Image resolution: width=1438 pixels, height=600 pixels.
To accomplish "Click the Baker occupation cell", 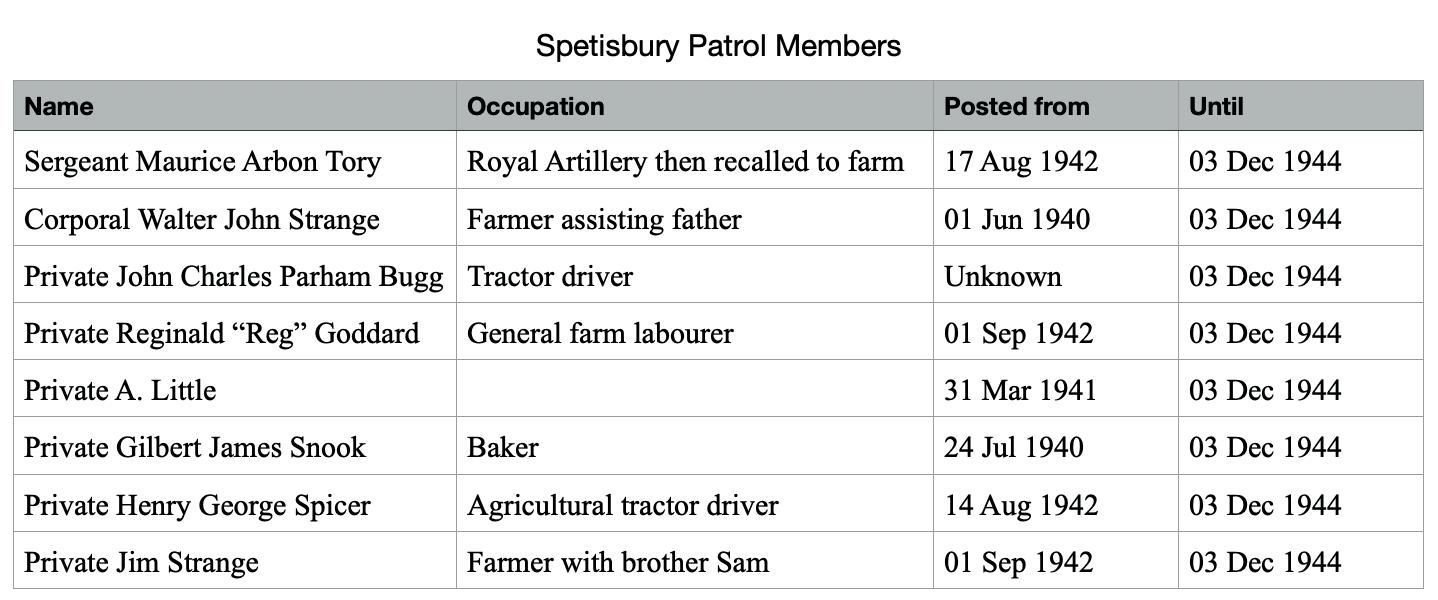I will point(502,447).
